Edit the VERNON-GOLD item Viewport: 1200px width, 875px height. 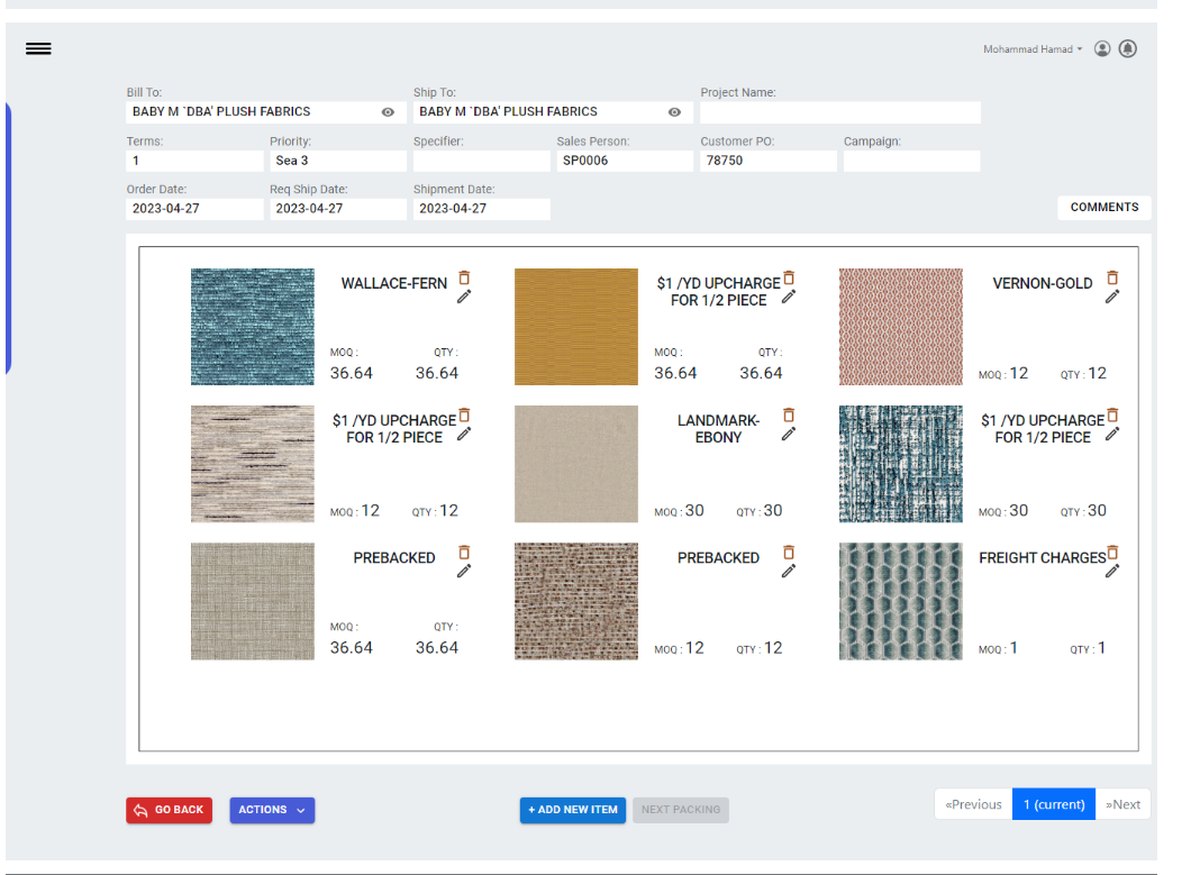[x=1112, y=296]
